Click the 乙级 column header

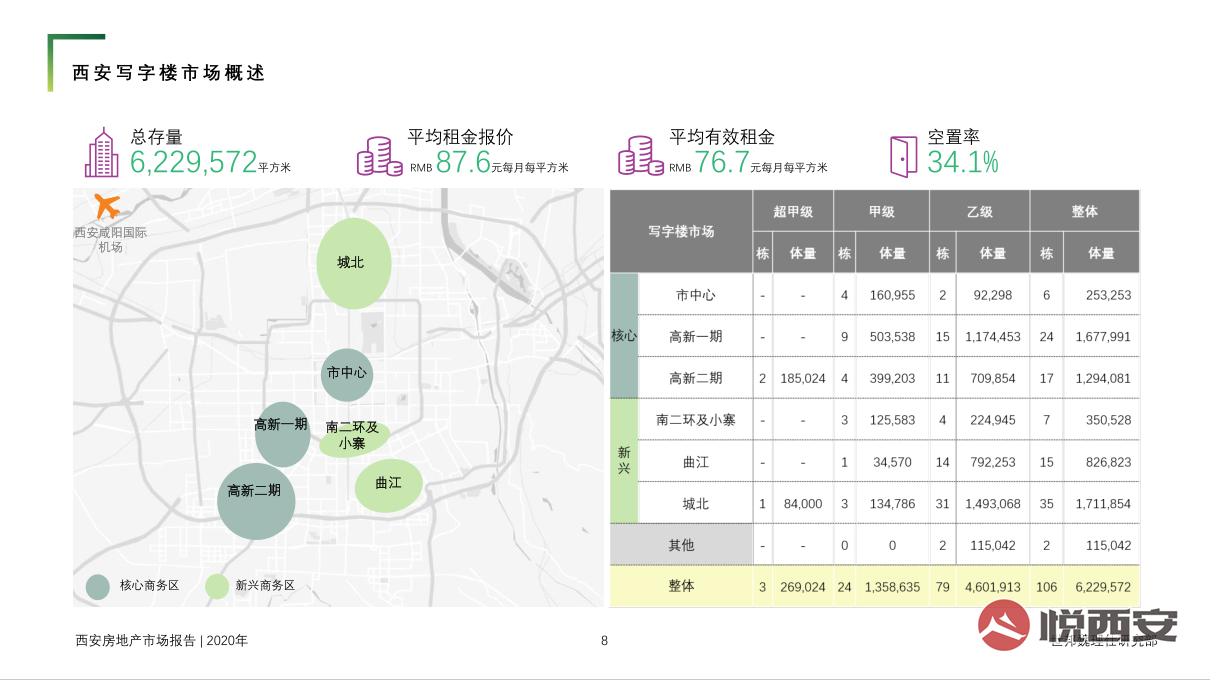(x=979, y=211)
